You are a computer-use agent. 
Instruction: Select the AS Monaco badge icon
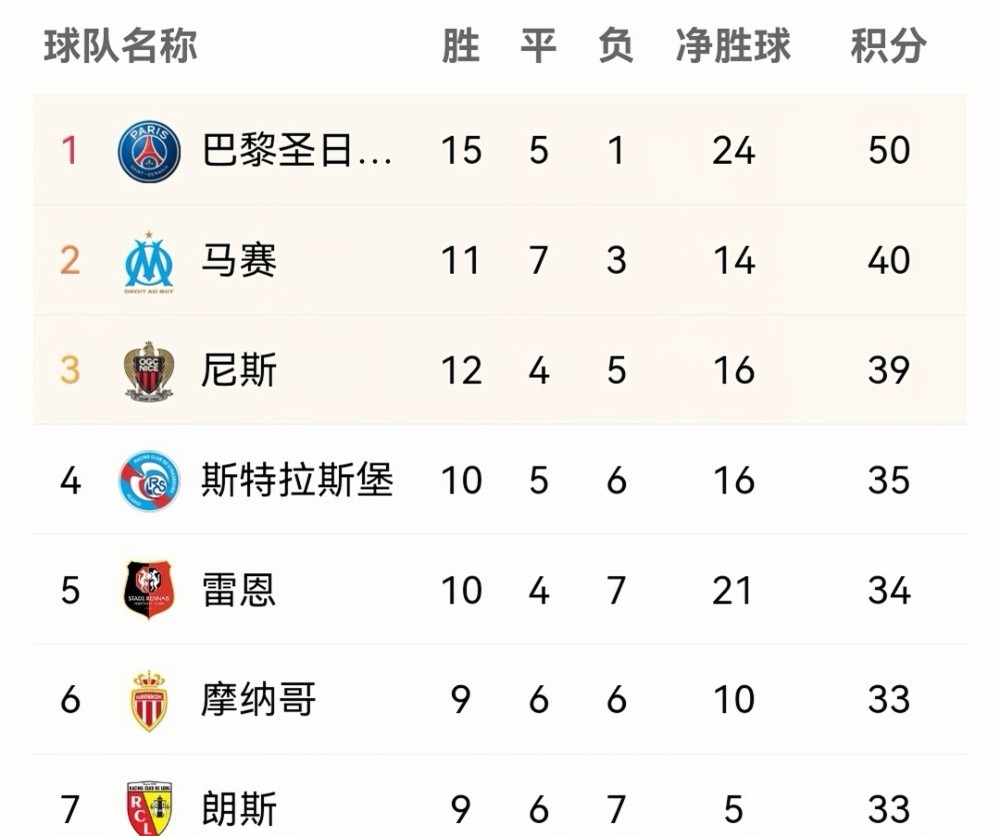149,701
